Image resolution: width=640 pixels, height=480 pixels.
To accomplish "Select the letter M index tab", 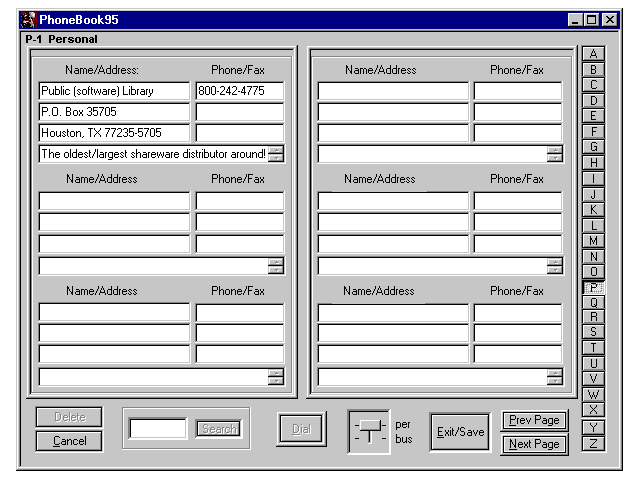I will (x=593, y=241).
